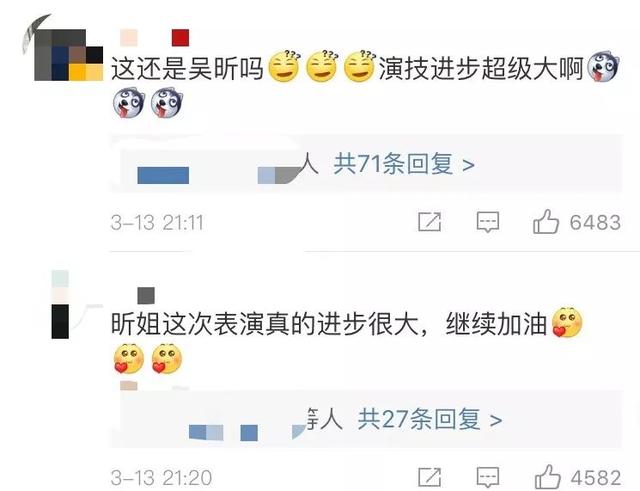Click the 3-13 21:11 timestamp
The image size is (640, 491).
point(157,223)
